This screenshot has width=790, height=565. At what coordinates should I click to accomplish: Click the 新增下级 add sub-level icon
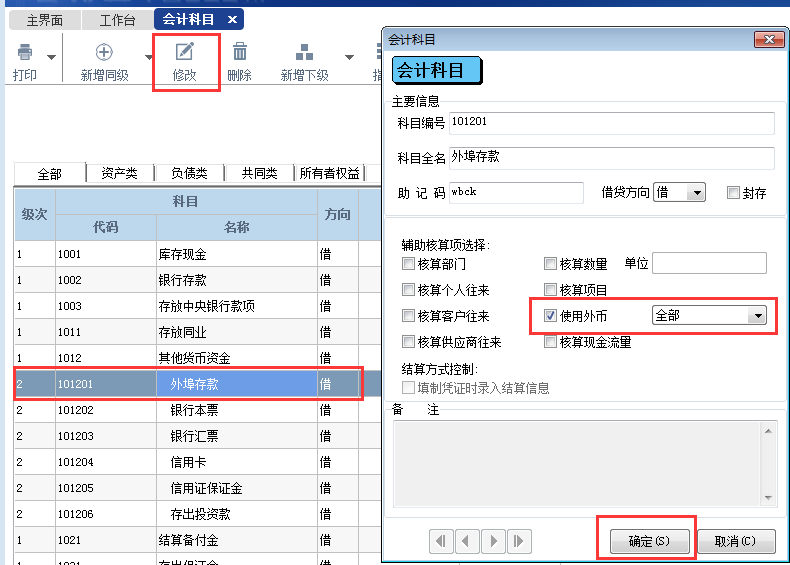click(x=304, y=53)
